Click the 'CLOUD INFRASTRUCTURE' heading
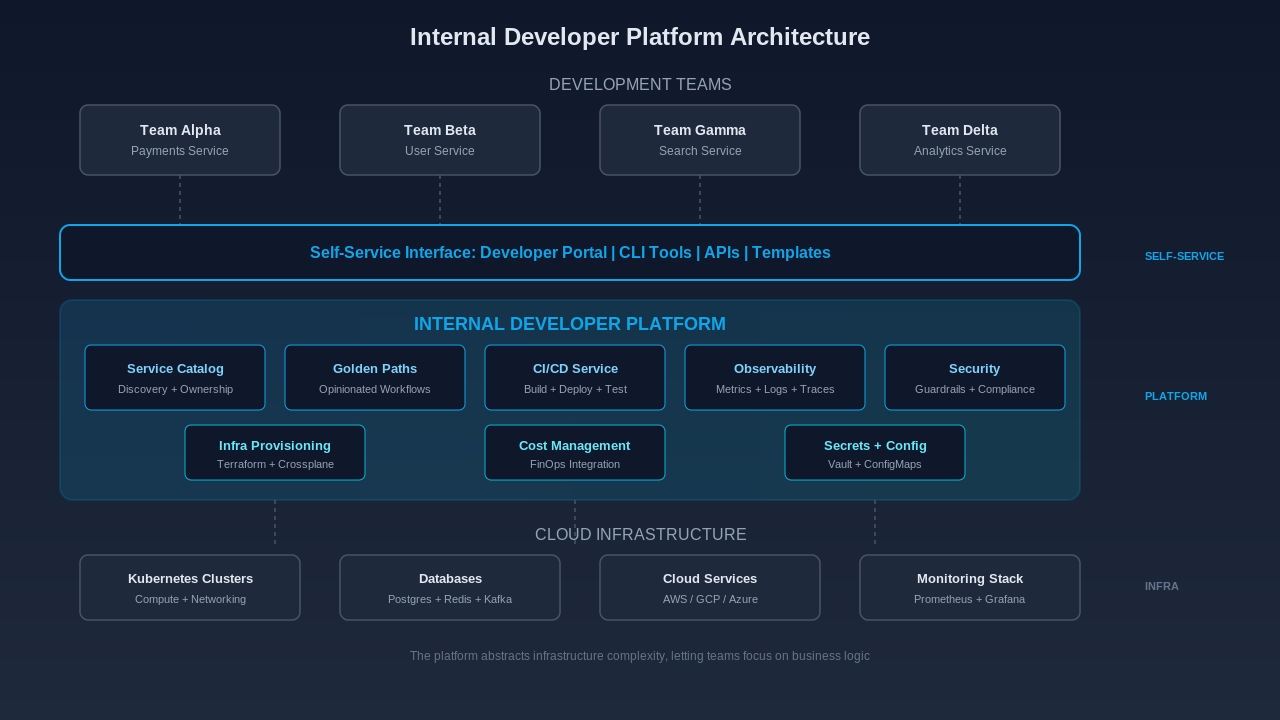Screen dimensions: 1280x720 point(641,535)
